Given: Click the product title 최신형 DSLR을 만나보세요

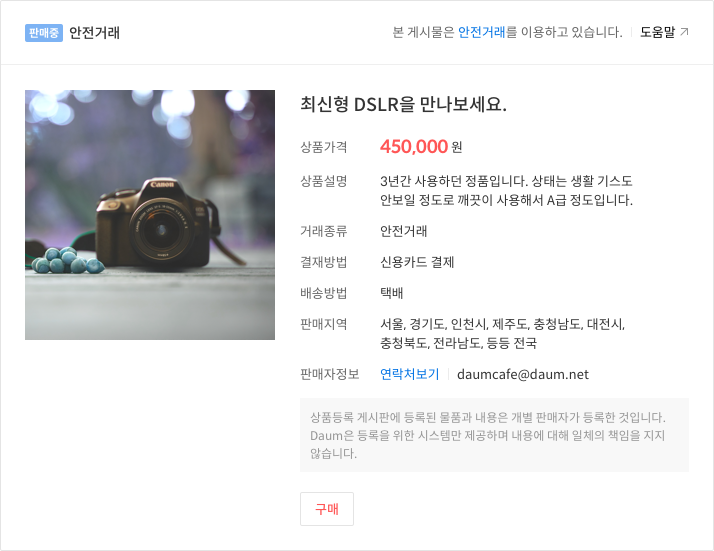Looking at the screenshot, I should [x=403, y=104].
